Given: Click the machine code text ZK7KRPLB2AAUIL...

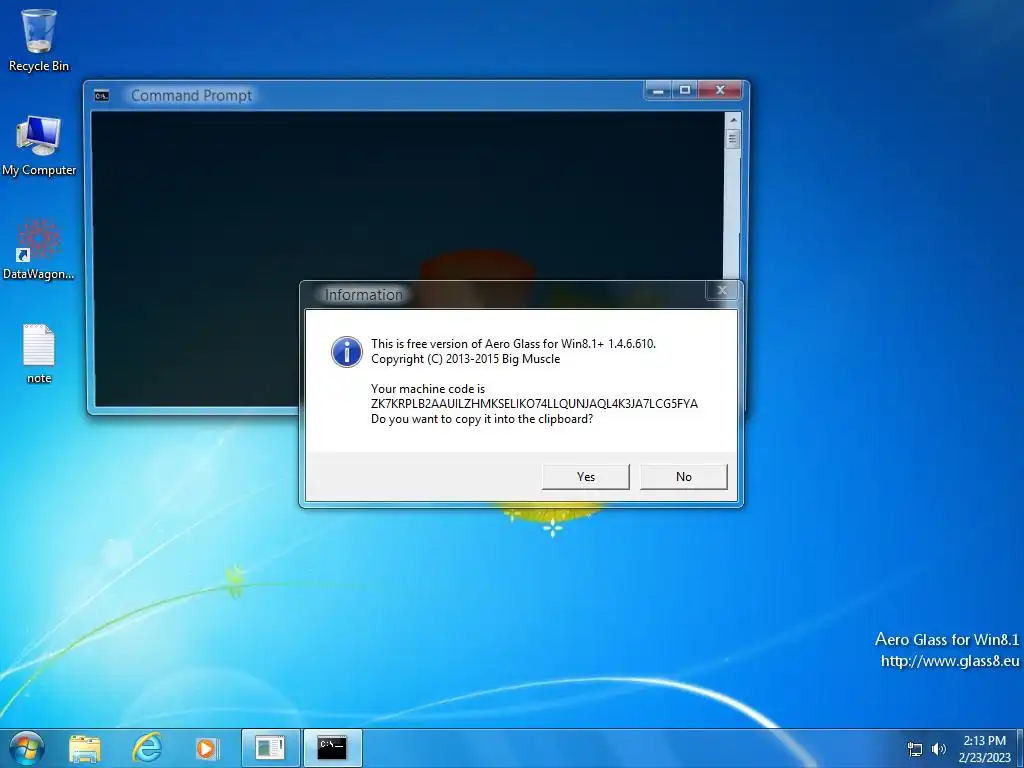Looking at the screenshot, I should click(x=534, y=404).
